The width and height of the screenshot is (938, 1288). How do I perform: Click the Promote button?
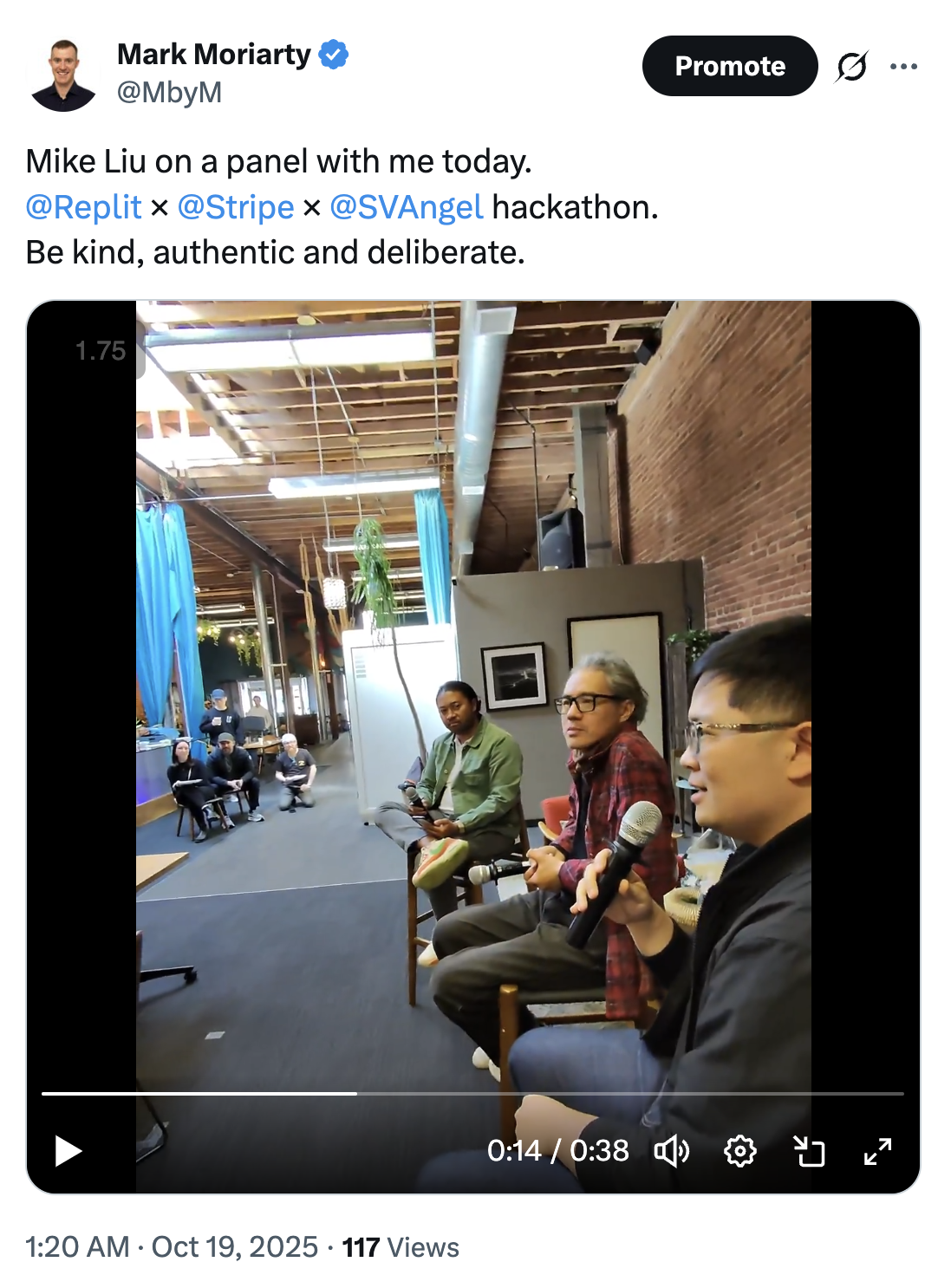tap(730, 66)
